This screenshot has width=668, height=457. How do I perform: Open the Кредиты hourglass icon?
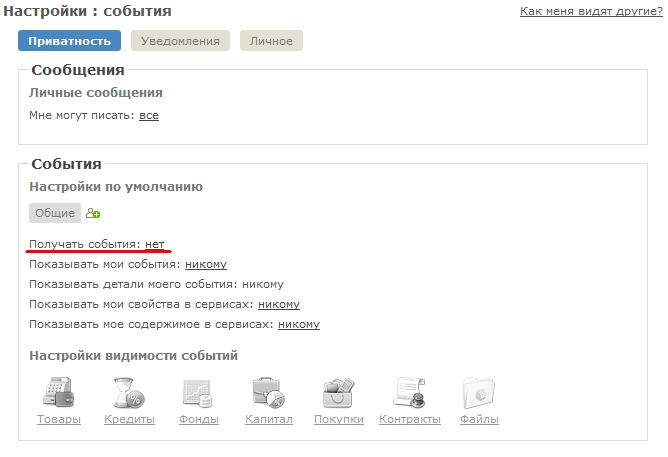click(x=129, y=392)
